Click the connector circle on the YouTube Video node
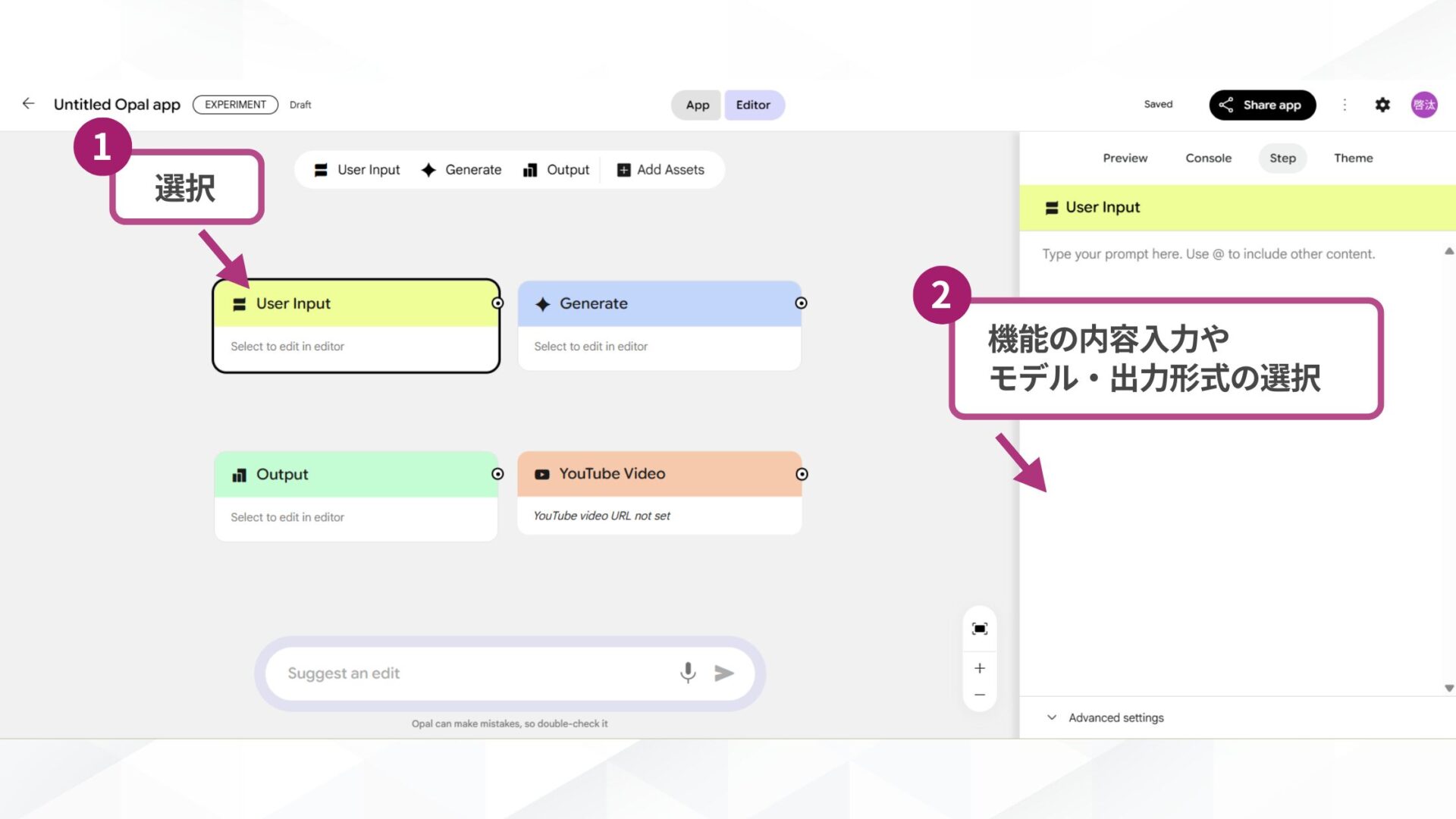This screenshot has height=819, width=1456. (802, 474)
